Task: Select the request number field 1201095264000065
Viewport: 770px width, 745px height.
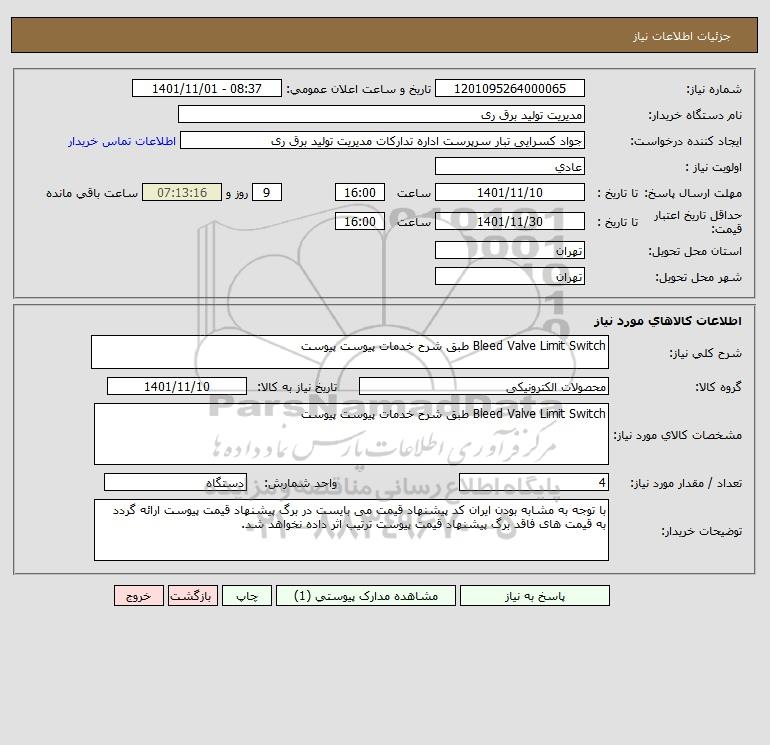Action: [x=510, y=88]
